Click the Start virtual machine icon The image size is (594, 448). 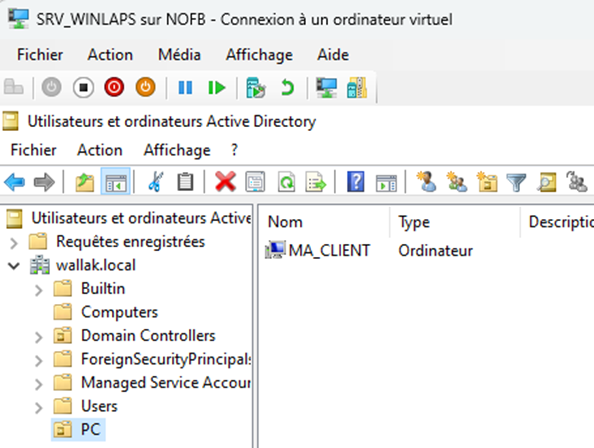pos(52,87)
